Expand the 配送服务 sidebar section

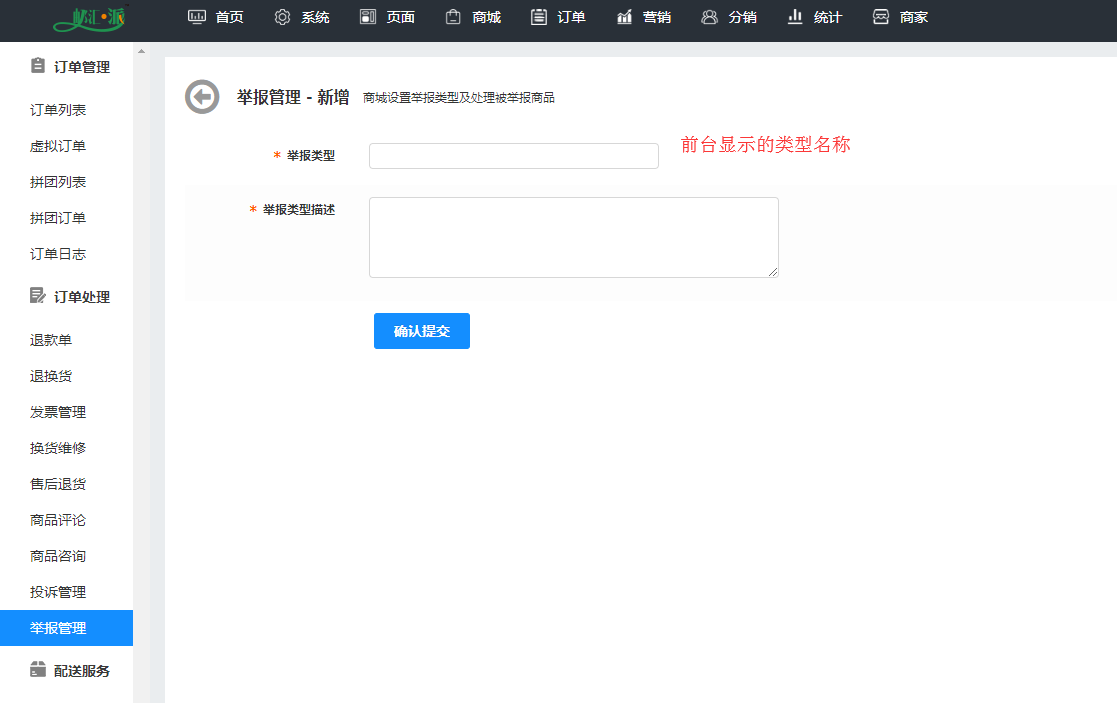click(x=69, y=671)
